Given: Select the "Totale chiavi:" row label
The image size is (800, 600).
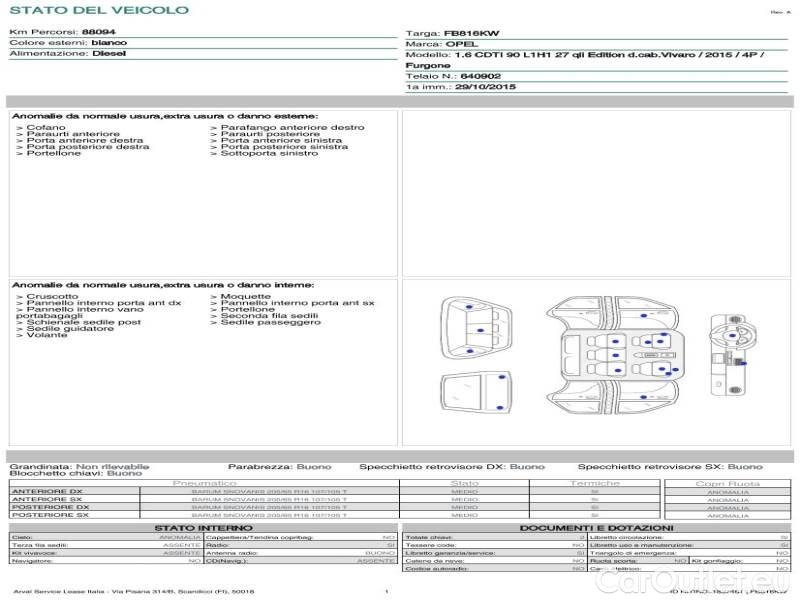Looking at the screenshot, I should pos(429,537).
